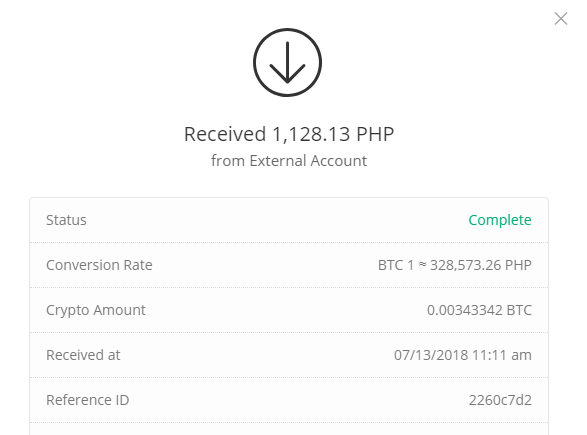Click the Status row

click(289, 220)
